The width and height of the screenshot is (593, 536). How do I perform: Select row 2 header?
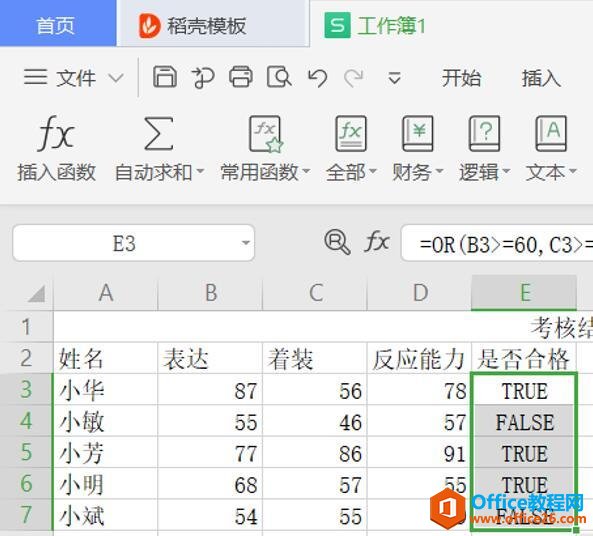[x=26, y=358]
